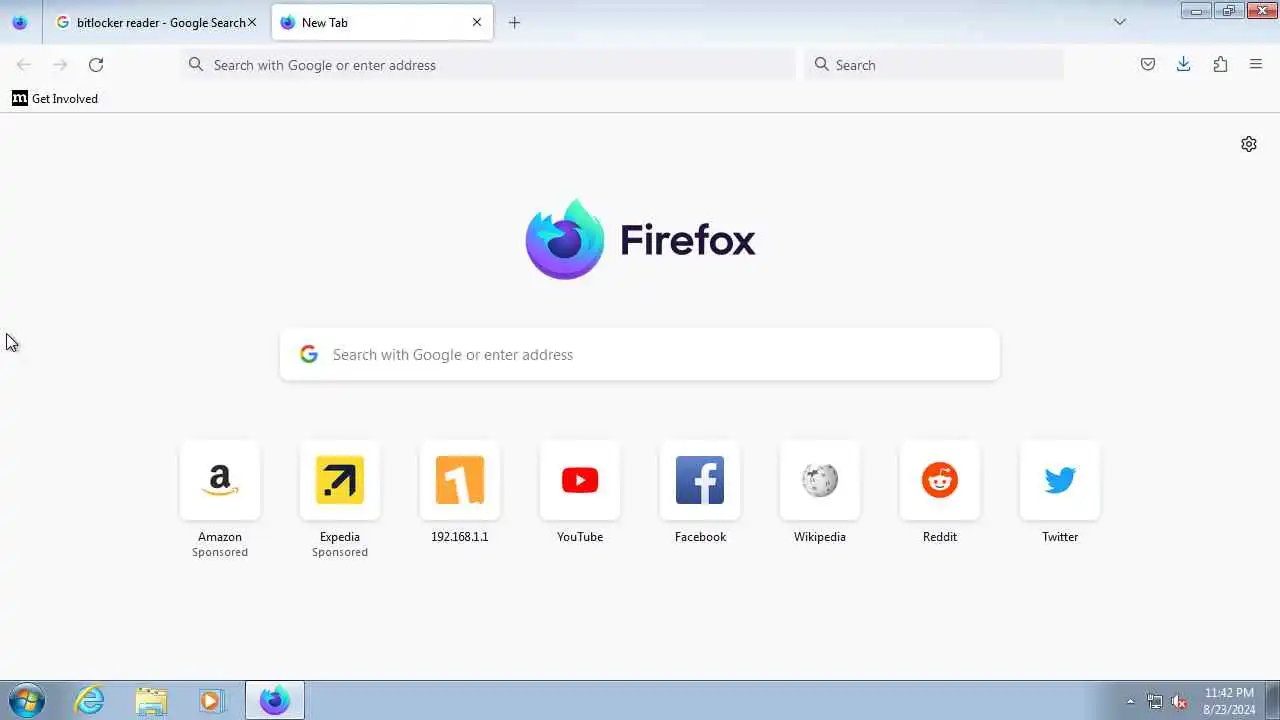Open the Extensions puzzle icon
This screenshot has height=720, width=1280.
click(1220, 65)
